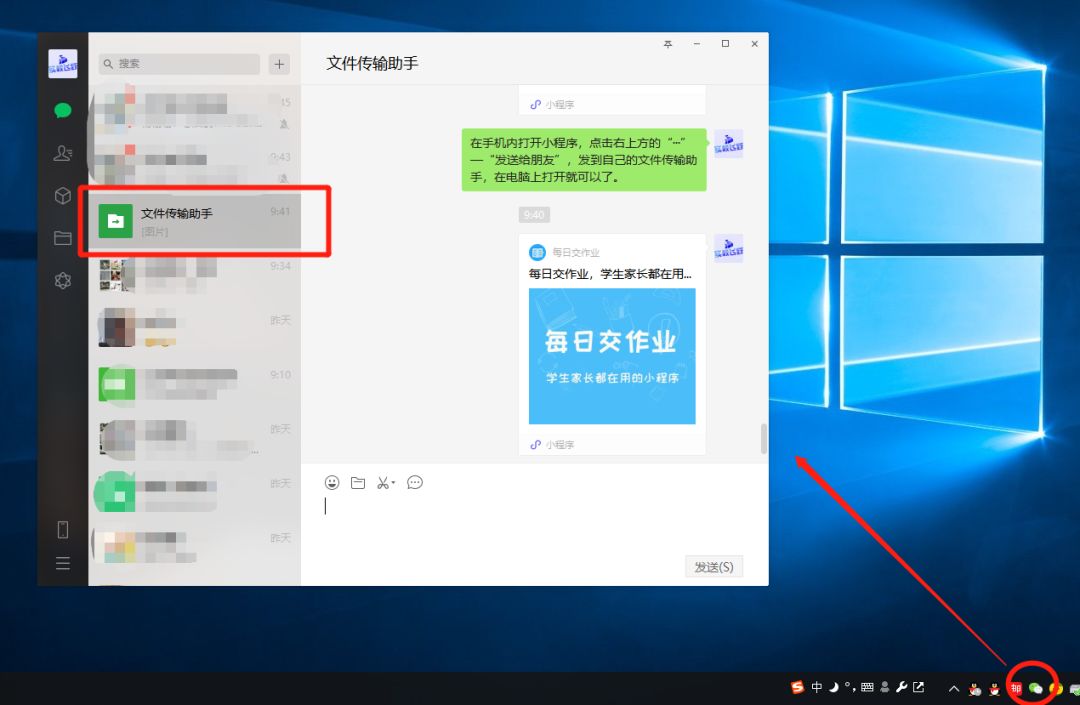This screenshot has width=1080, height=705.
Task: Open the Mini Programs panel icon in the sidebar
Action: tap(63, 281)
